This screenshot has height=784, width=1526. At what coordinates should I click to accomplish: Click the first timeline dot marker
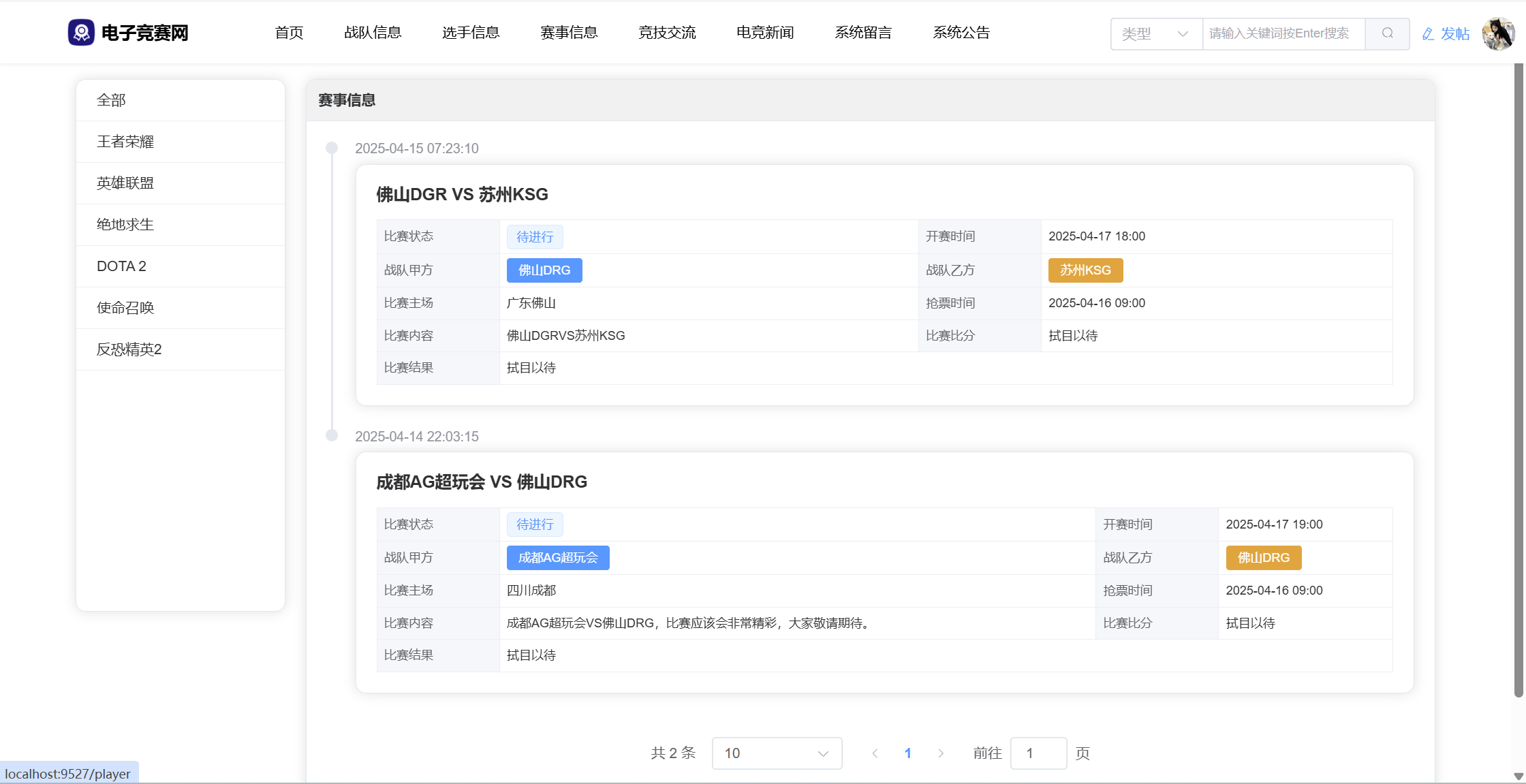[x=332, y=148]
